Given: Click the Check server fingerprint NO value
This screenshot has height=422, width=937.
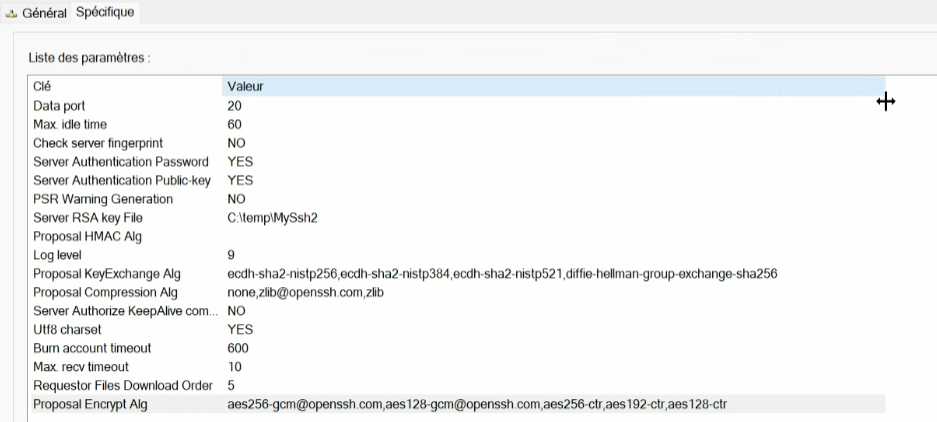Looking at the screenshot, I should pyautogui.click(x=236, y=143).
